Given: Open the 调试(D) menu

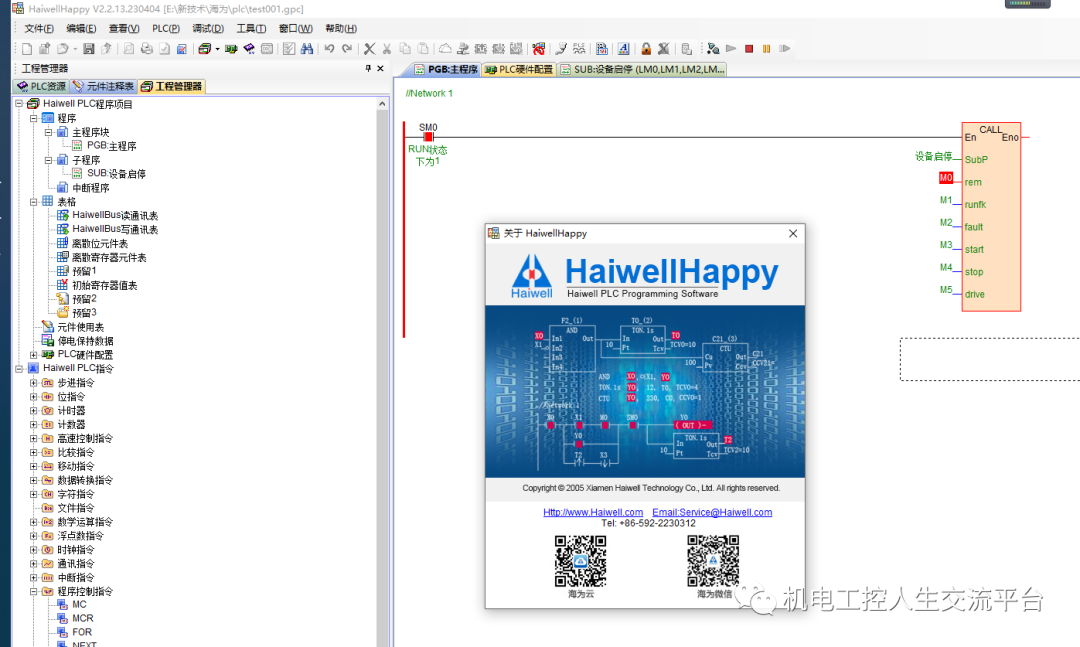Looking at the screenshot, I should pyautogui.click(x=208, y=28).
